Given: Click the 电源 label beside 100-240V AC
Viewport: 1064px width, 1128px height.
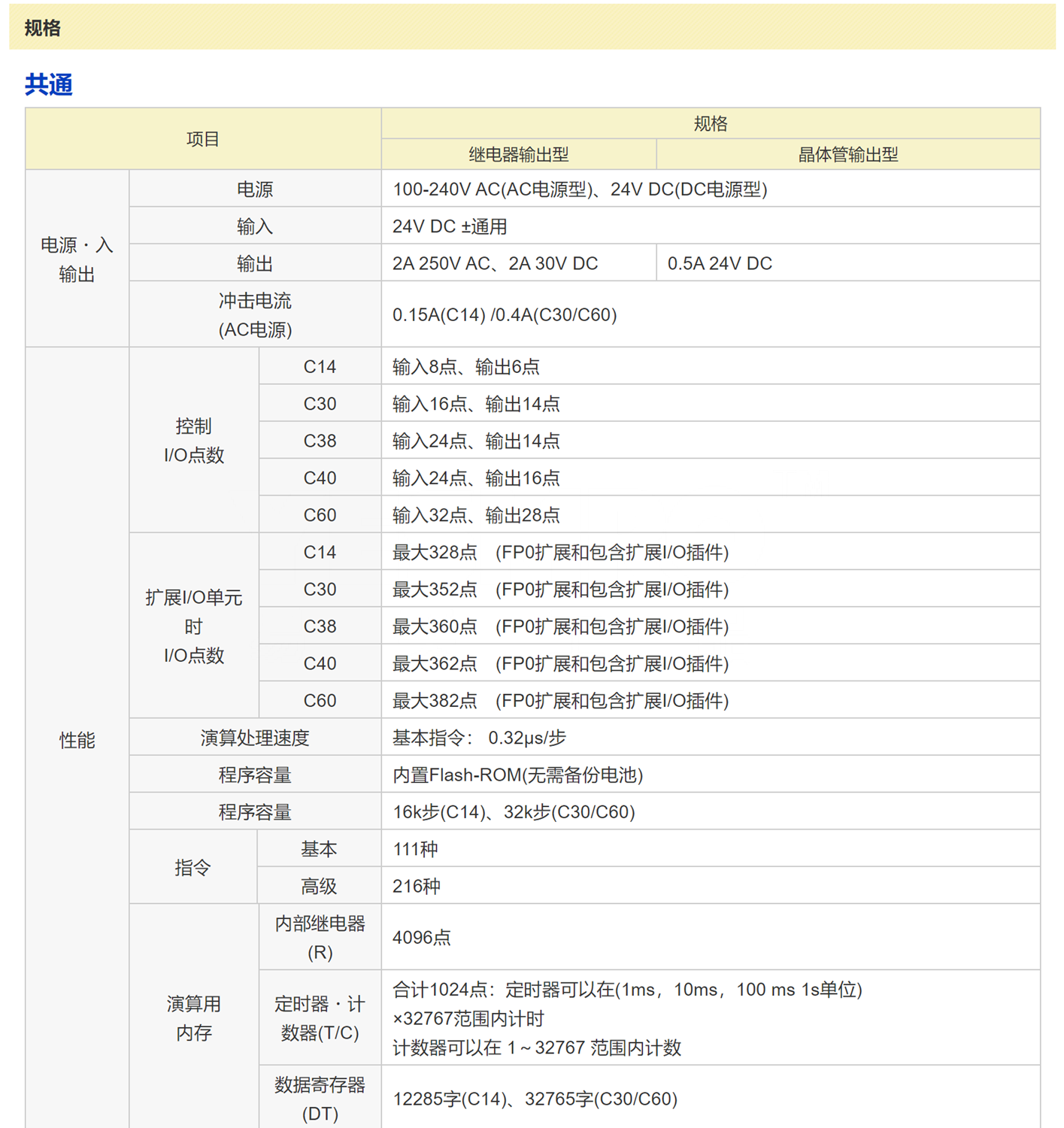Looking at the screenshot, I should click(255, 189).
